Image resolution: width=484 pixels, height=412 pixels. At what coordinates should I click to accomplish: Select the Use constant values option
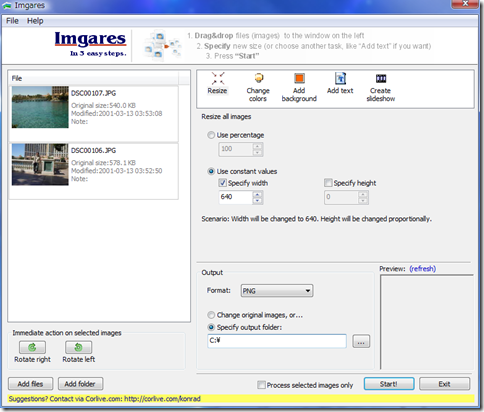211,171
